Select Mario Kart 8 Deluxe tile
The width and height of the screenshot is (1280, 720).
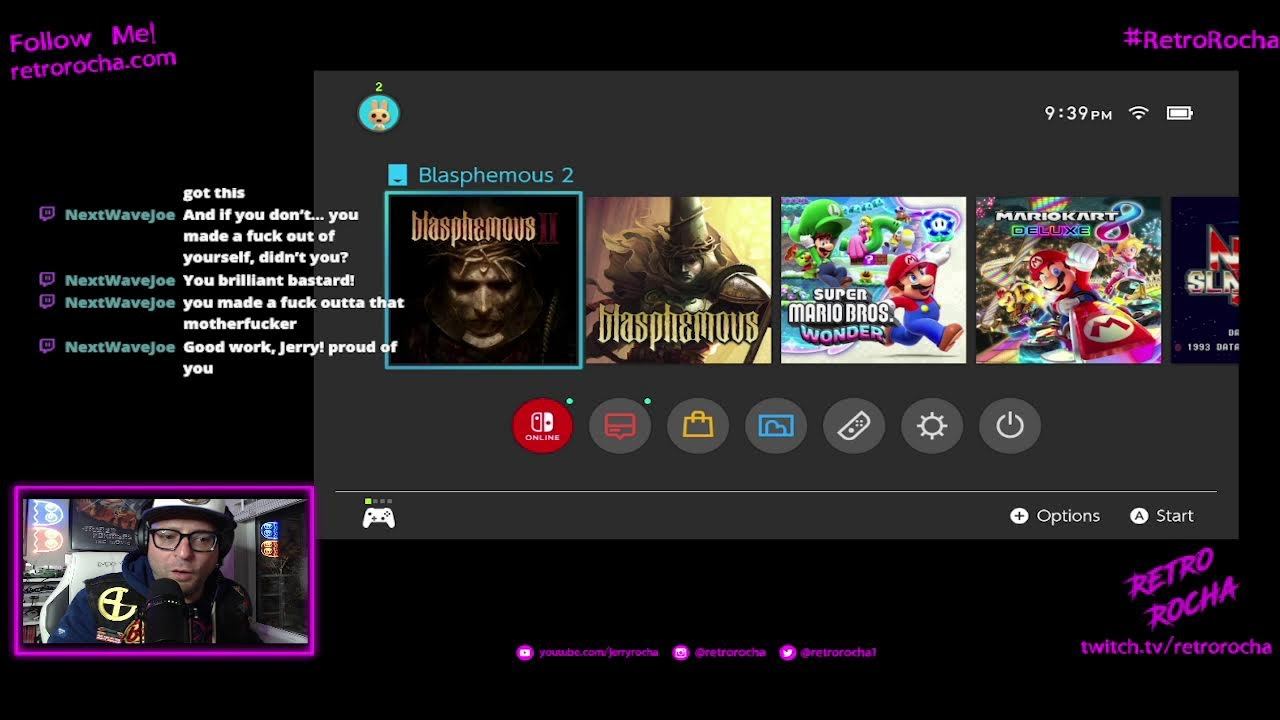pos(1068,280)
